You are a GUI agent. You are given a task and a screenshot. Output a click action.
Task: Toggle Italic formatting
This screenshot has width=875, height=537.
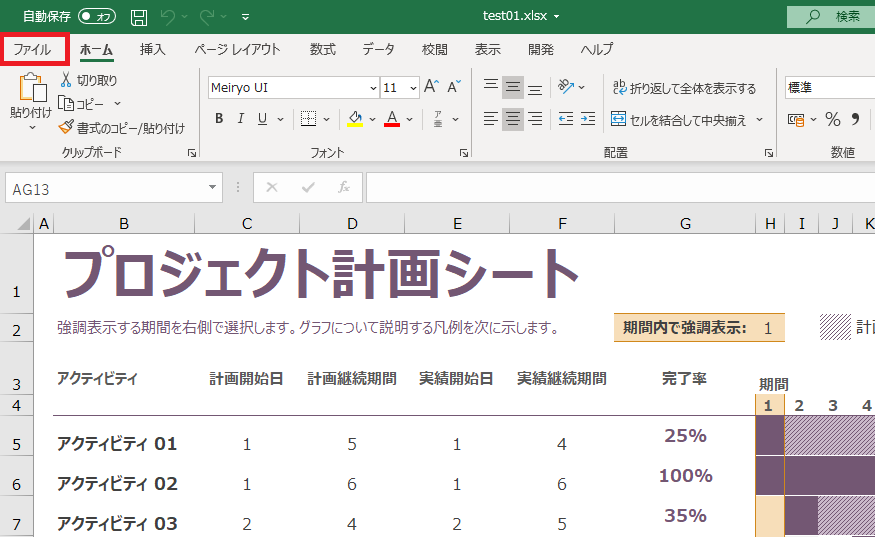click(241, 118)
